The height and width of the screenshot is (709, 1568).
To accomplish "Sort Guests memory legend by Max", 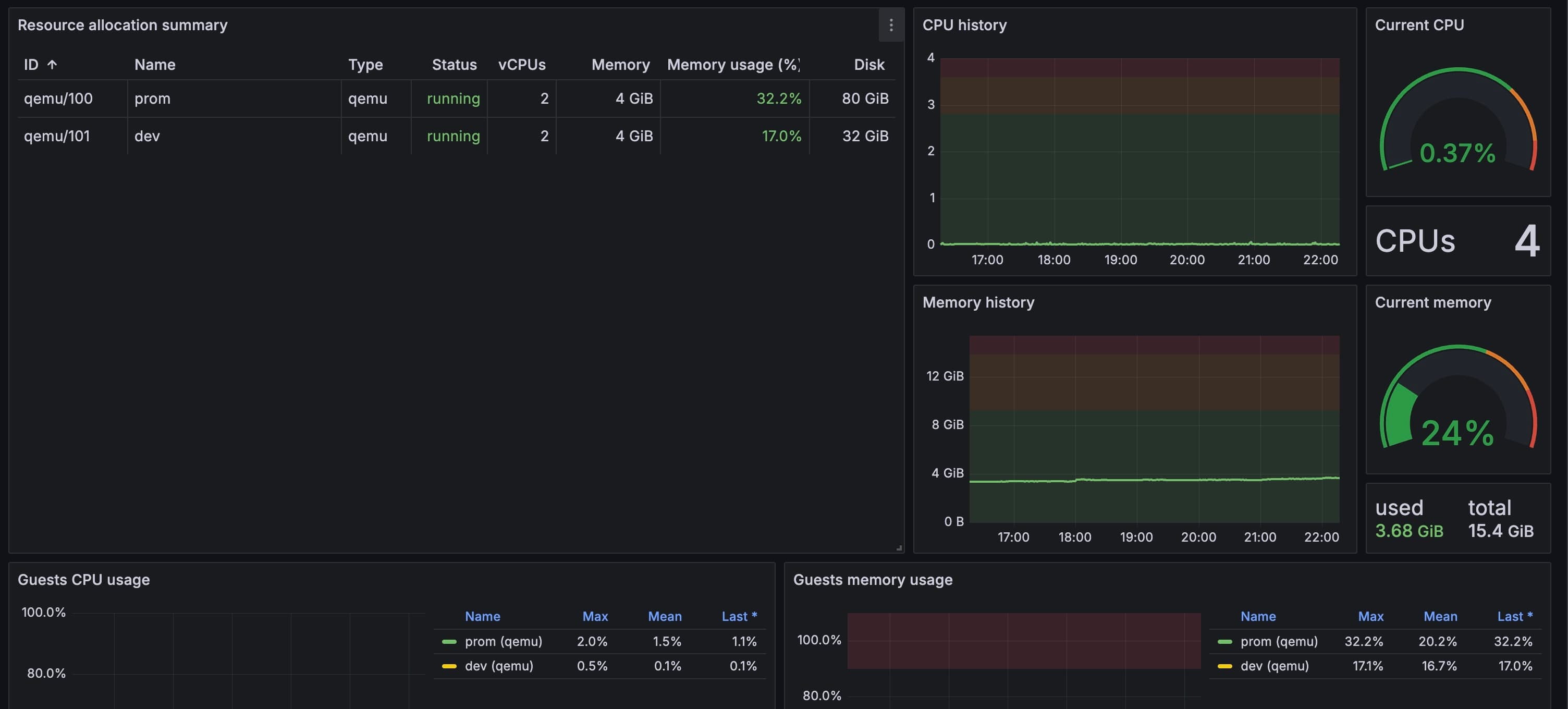I will point(1370,617).
